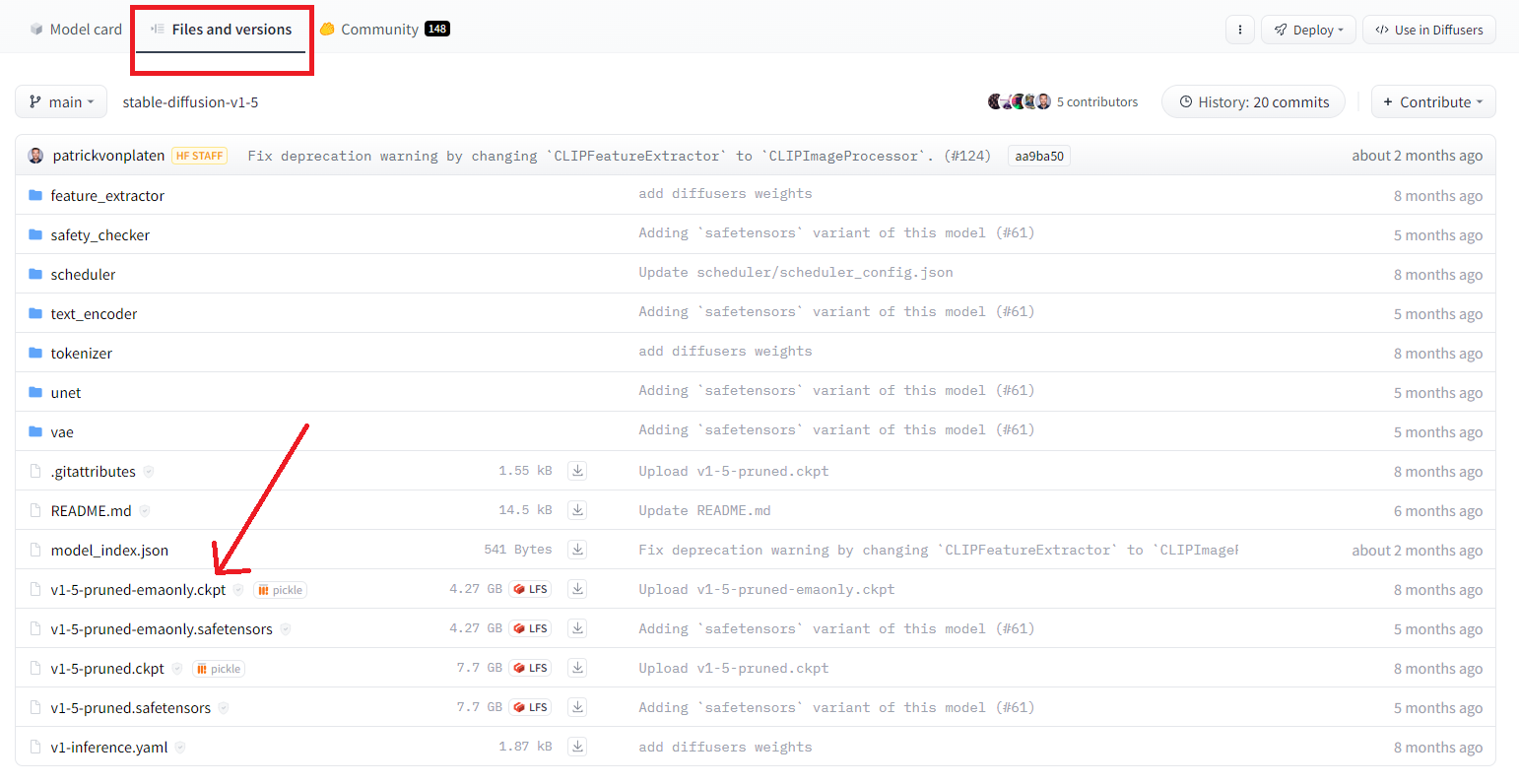Open the main branch dropdown
The image size is (1519, 784).
[x=61, y=101]
